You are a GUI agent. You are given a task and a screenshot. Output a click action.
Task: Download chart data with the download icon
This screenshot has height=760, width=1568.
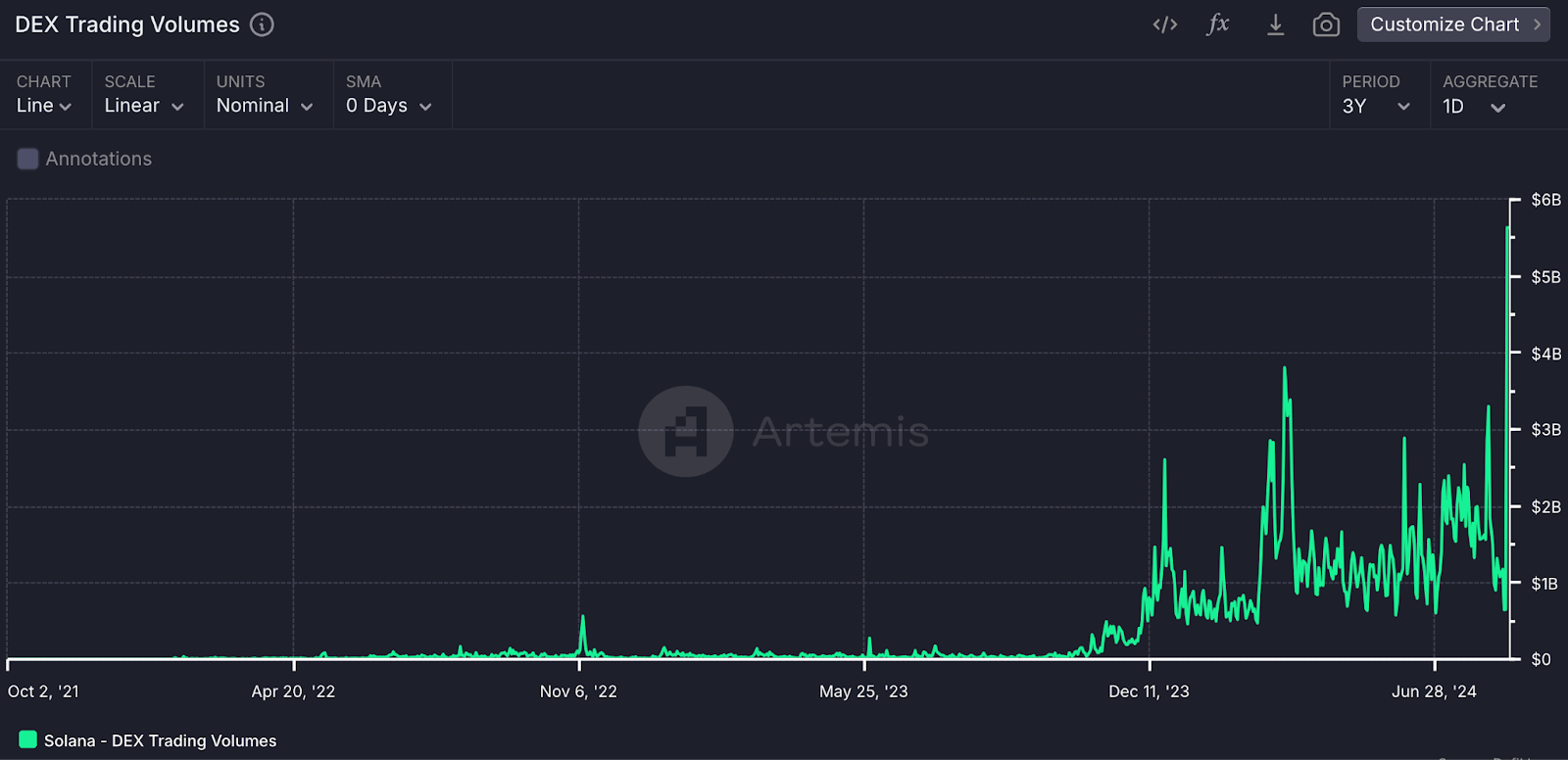coord(1275,24)
